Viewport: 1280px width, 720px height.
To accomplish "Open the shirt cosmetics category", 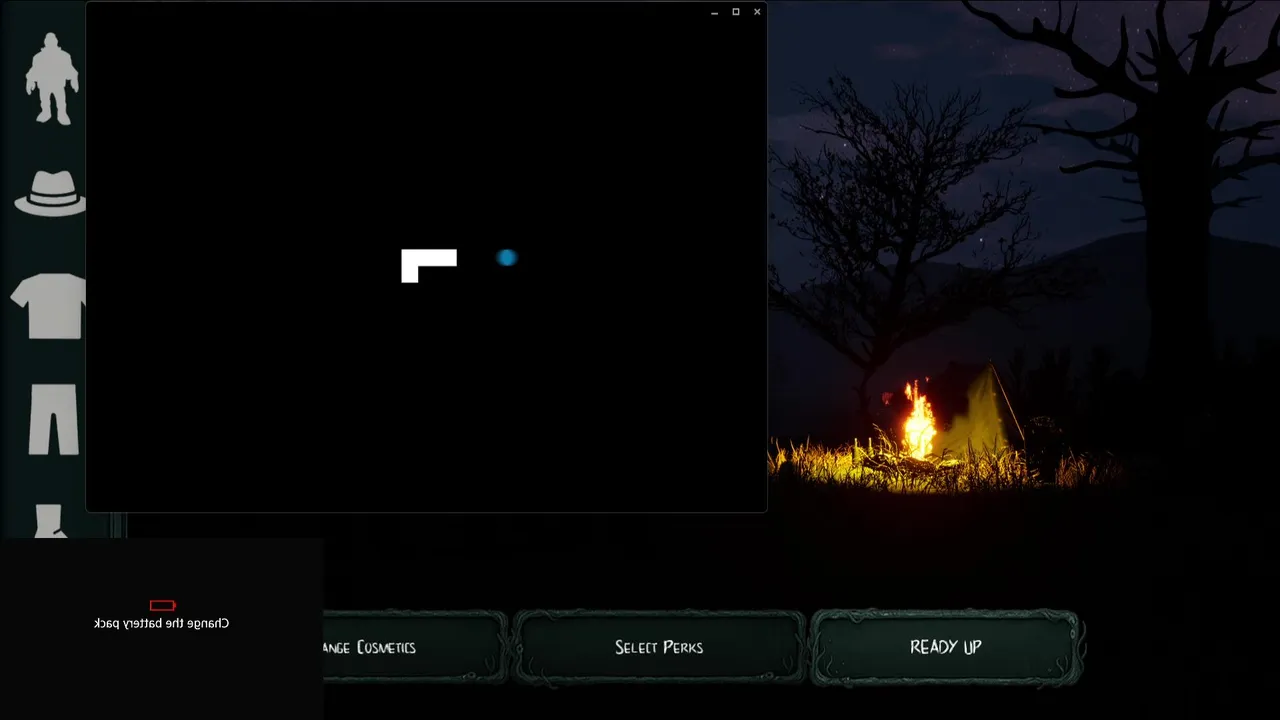I will pos(48,305).
